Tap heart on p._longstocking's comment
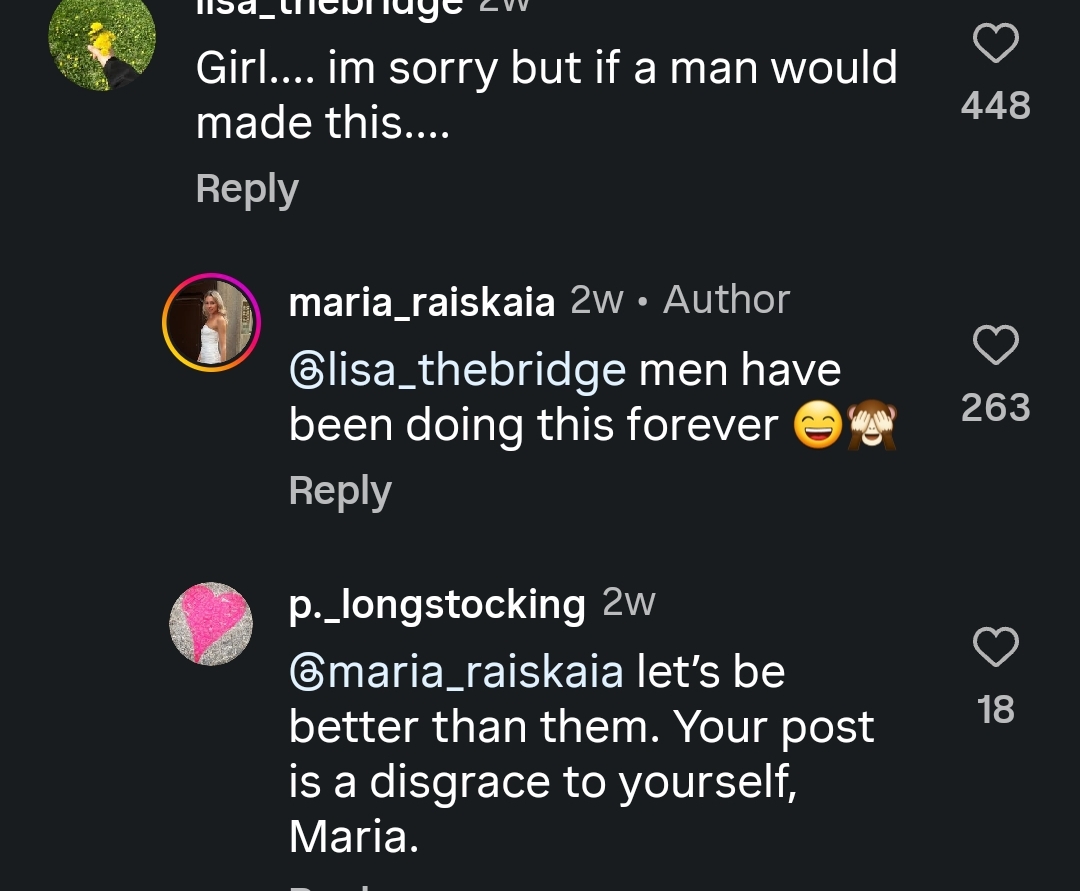1080x891 pixels. pyautogui.click(x=995, y=648)
